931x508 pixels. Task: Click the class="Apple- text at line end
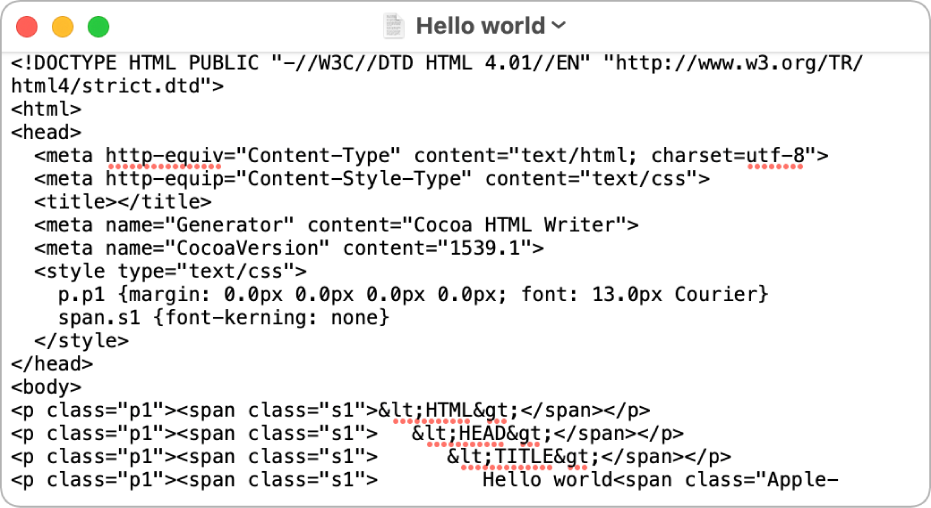pyautogui.click(x=761, y=480)
